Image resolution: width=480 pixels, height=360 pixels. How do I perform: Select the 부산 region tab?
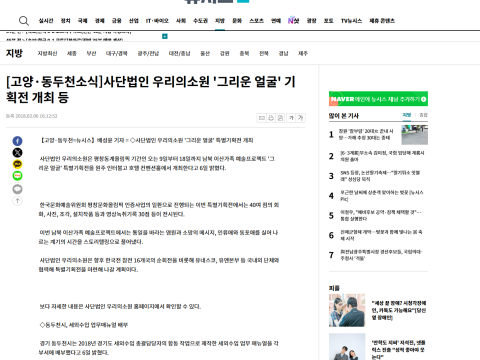91,53
